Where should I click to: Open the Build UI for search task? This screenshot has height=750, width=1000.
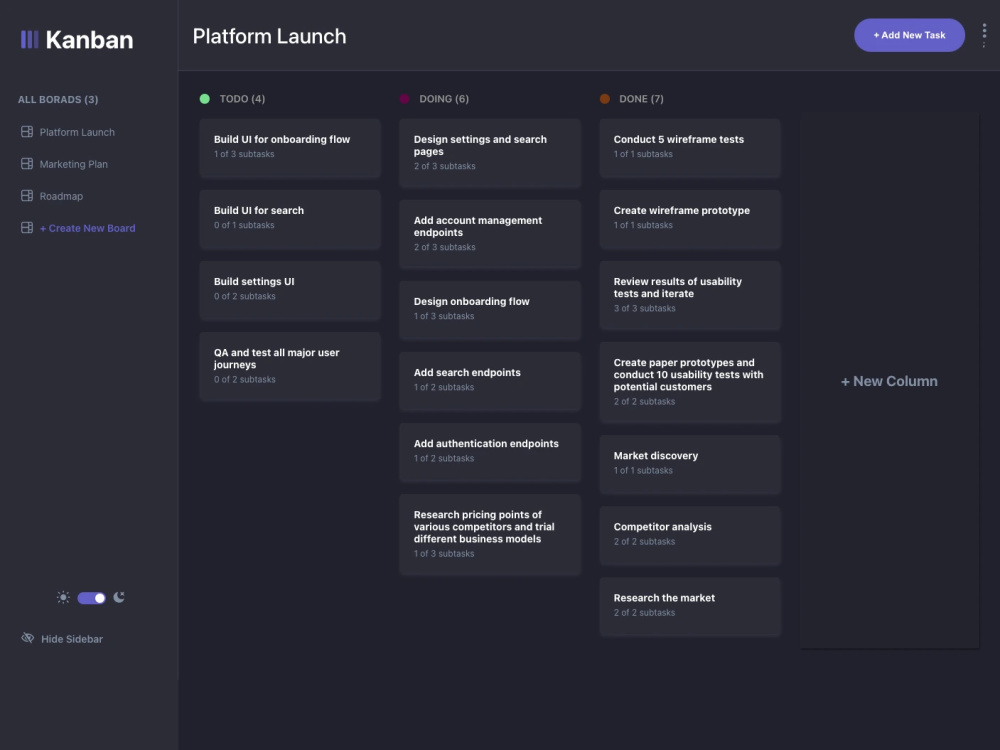(290, 219)
